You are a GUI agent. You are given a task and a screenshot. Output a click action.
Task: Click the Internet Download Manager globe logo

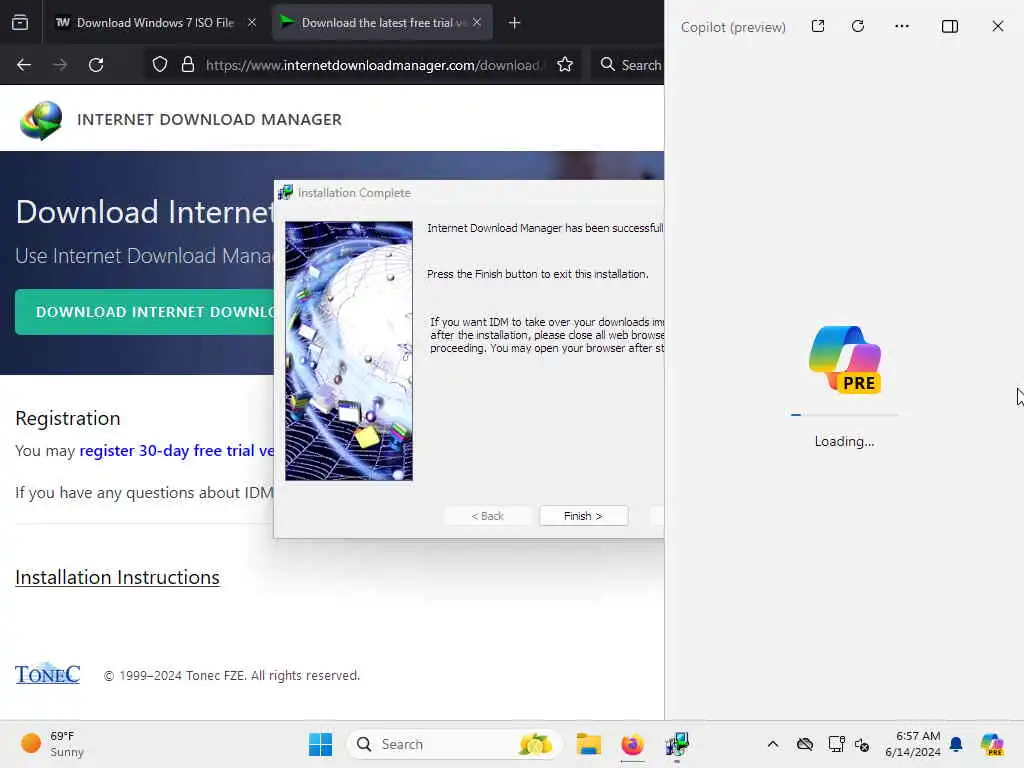[x=41, y=120]
